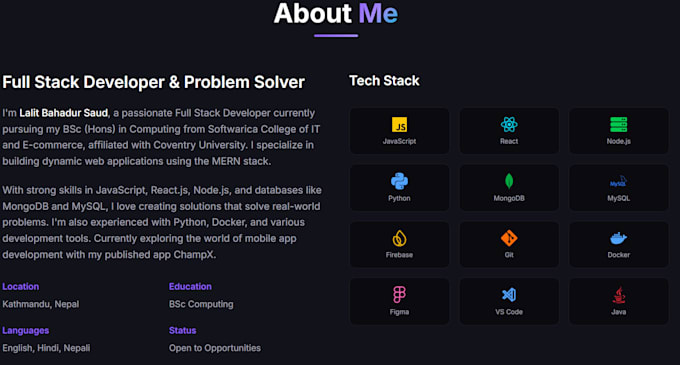Click Open to Opportunities text
Screen dimensions: 680x365
coord(215,348)
